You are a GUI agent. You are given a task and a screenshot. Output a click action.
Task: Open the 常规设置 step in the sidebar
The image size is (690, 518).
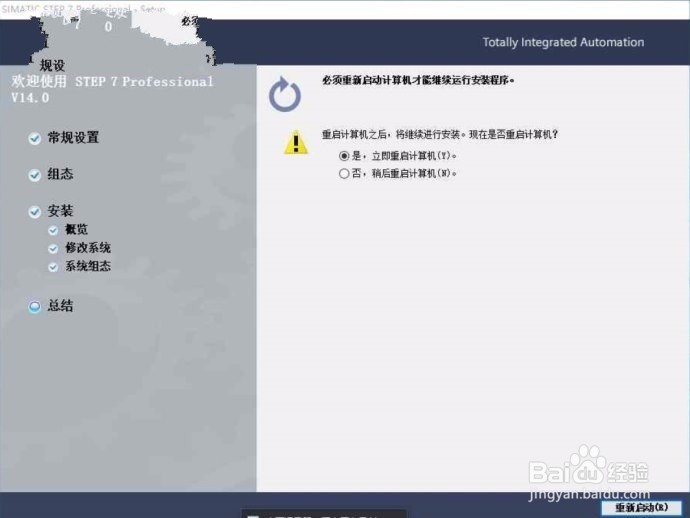pyautogui.click(x=73, y=138)
